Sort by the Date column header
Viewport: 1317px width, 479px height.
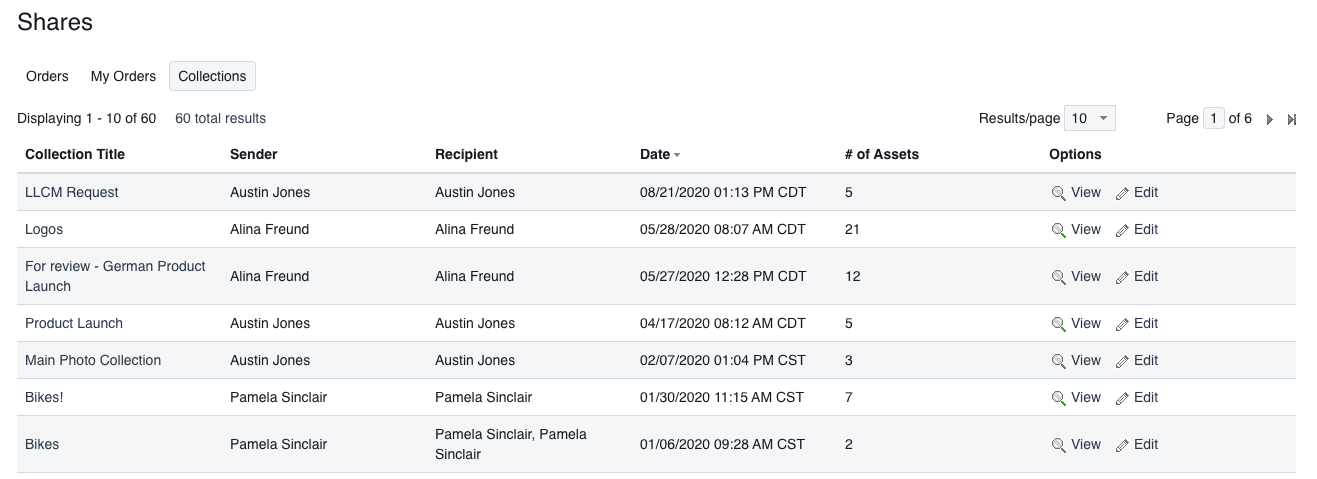[x=655, y=154]
